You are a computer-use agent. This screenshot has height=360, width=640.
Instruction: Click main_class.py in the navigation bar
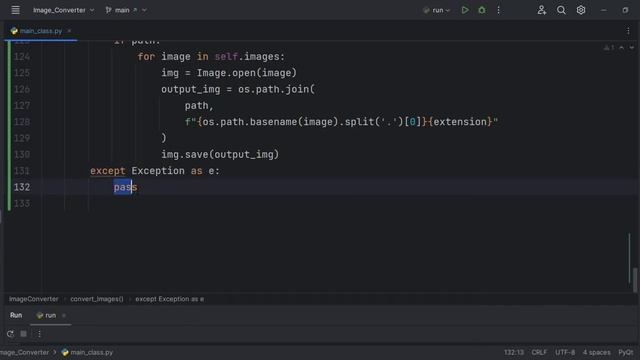coord(87,352)
